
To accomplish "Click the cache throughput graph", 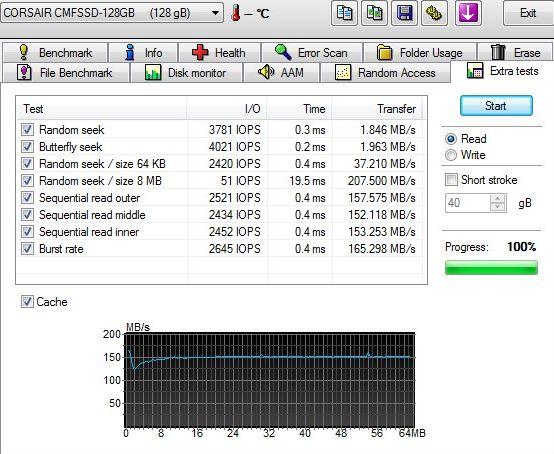I will pos(270,380).
